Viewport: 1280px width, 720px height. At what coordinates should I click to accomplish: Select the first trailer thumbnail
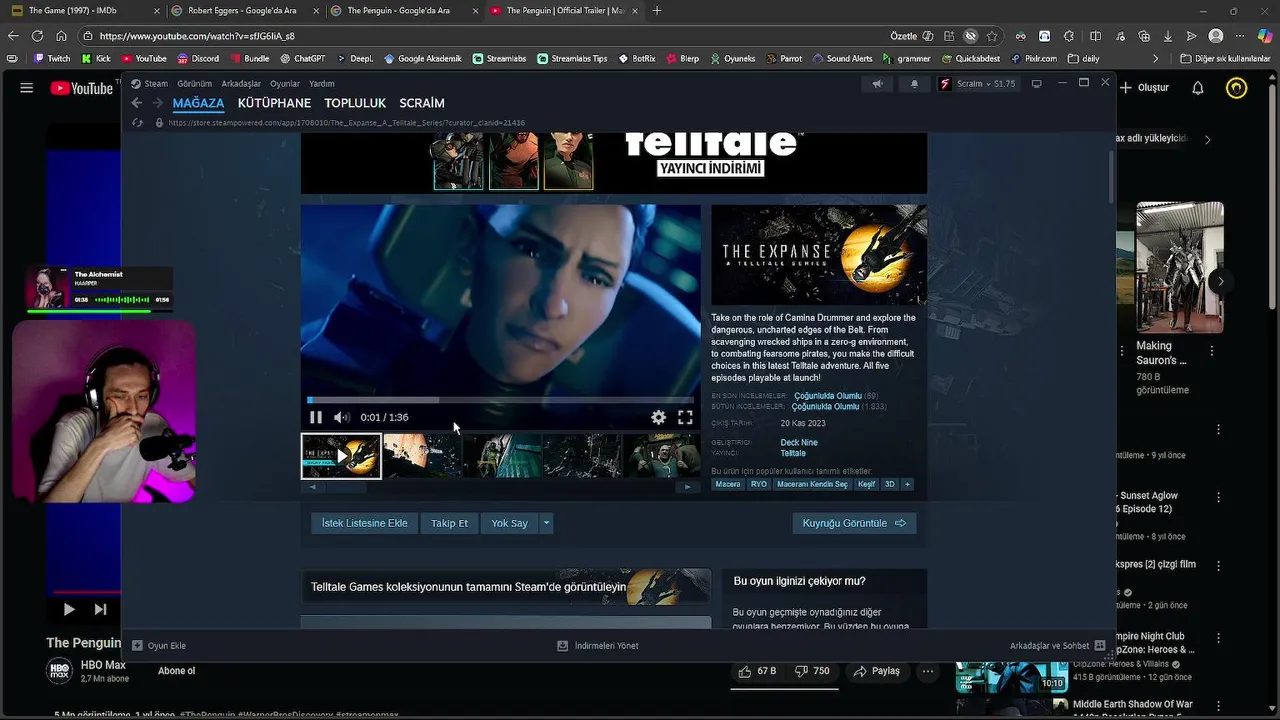click(x=341, y=456)
